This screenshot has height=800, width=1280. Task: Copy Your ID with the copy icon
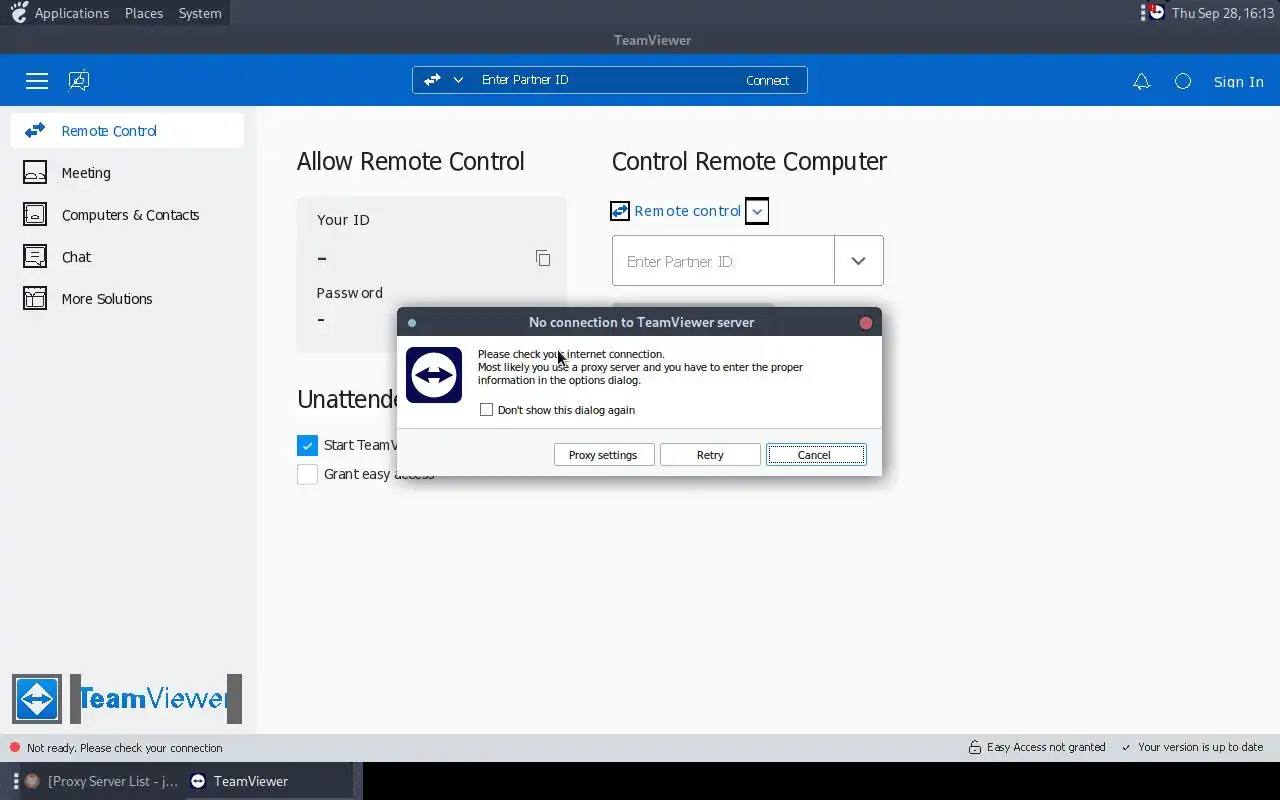point(543,258)
